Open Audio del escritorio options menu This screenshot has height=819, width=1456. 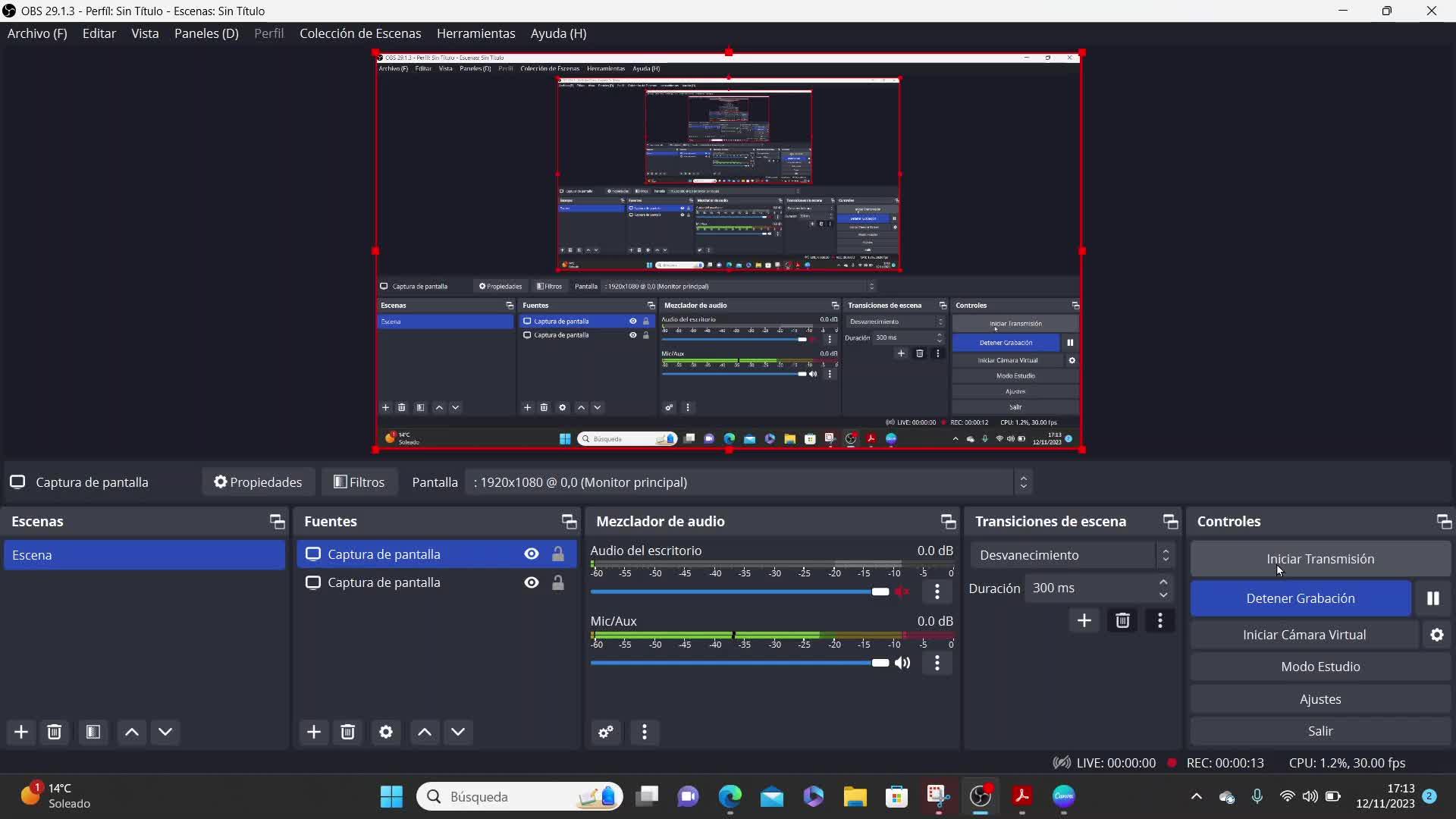tap(937, 591)
